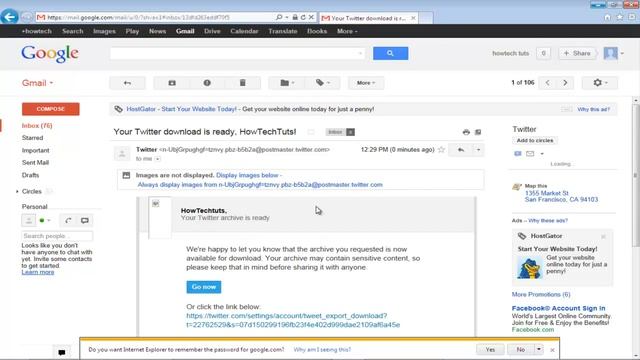This screenshot has width=640, height=360.
Task: Open the Move to folder dropdown
Action: [287, 83]
